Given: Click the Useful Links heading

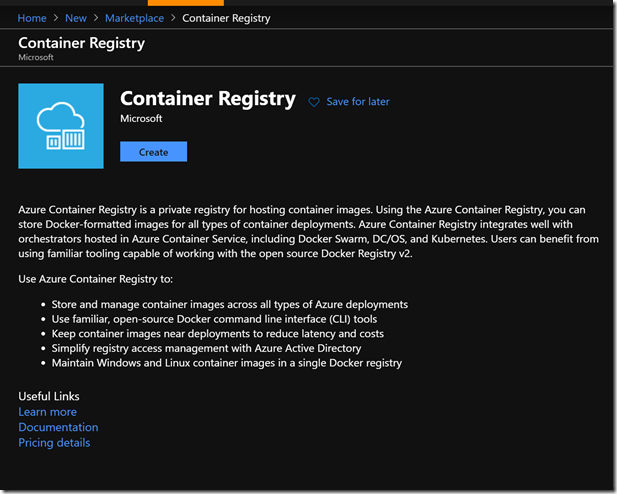Looking at the screenshot, I should click(x=49, y=396).
